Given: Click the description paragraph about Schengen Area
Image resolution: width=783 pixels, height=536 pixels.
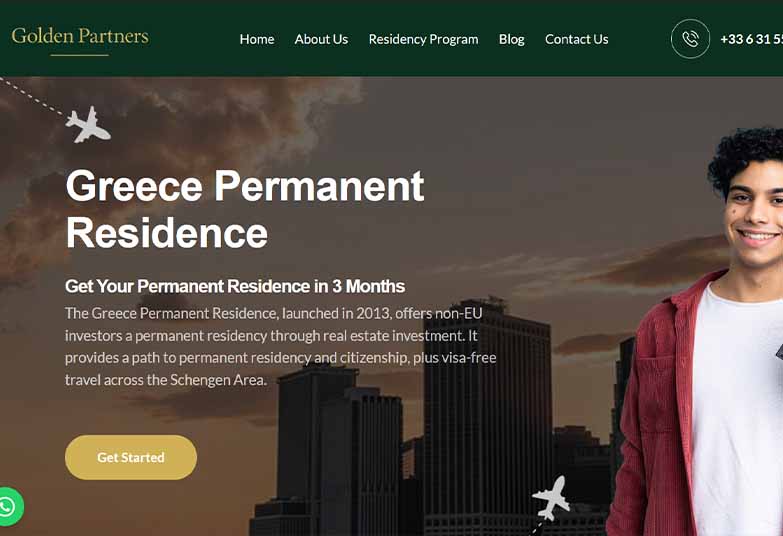Looking at the screenshot, I should point(280,347).
